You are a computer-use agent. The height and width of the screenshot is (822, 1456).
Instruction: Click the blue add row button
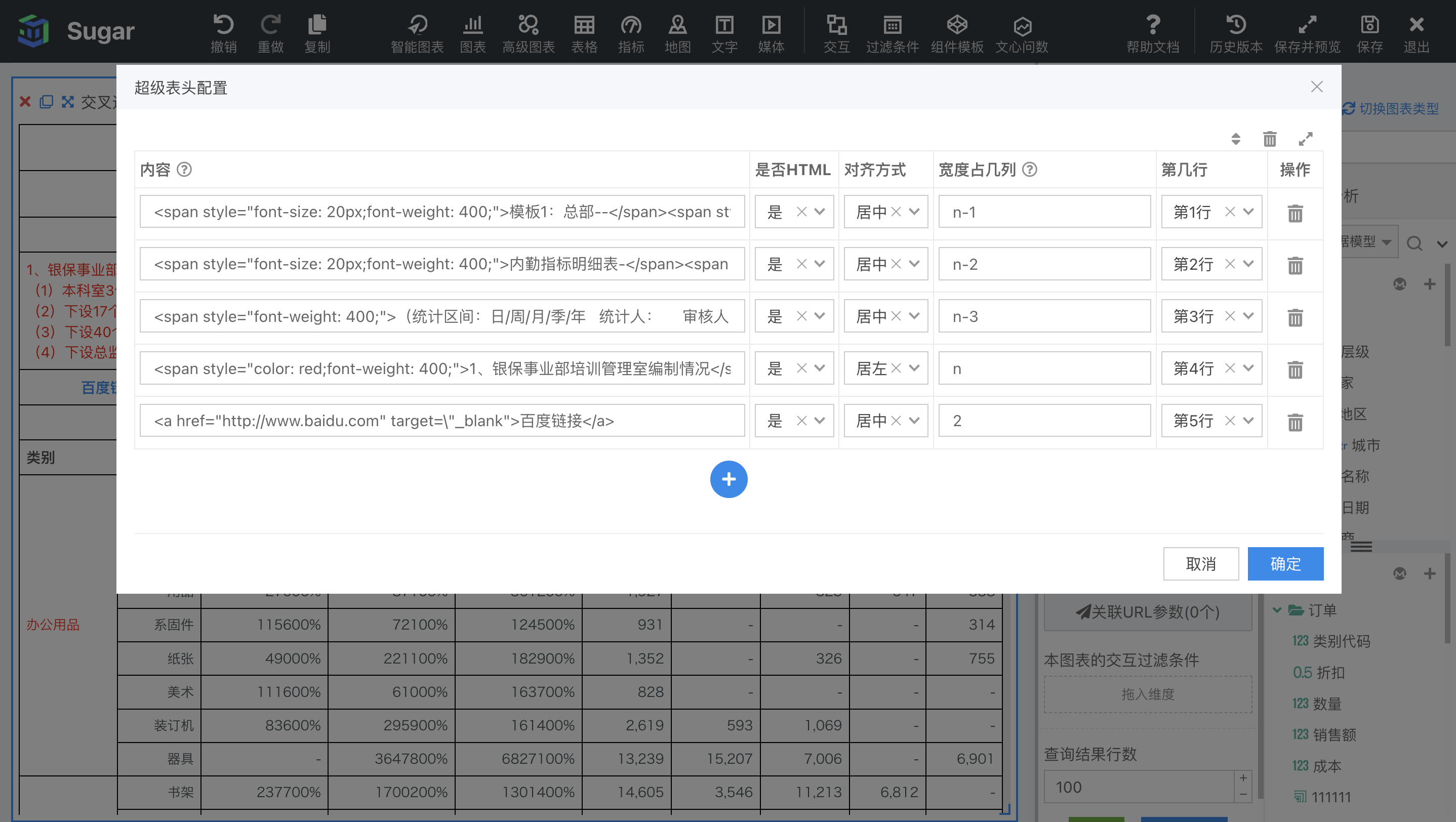[x=729, y=479]
